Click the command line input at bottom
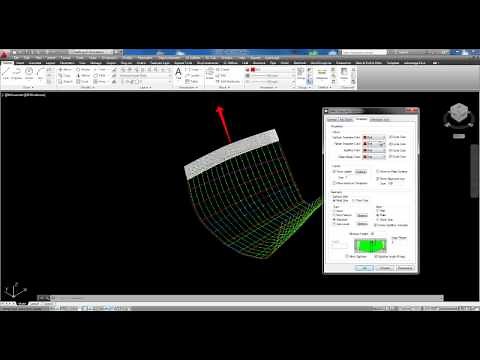 [x=247, y=298]
